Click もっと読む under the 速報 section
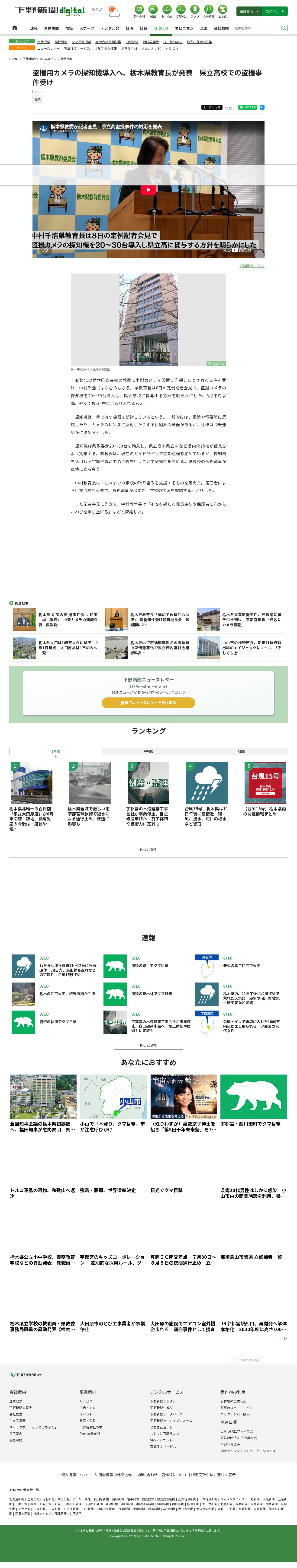This screenshot has width=297, height=1568. (148, 1045)
